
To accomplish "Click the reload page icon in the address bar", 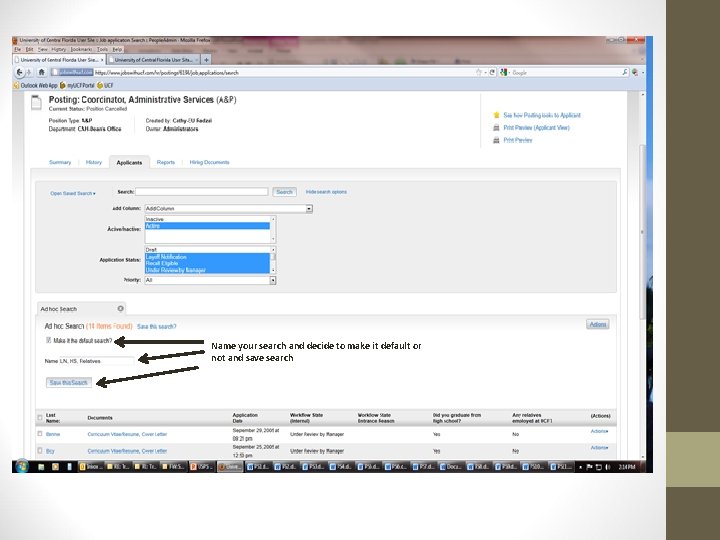I will click(x=492, y=73).
